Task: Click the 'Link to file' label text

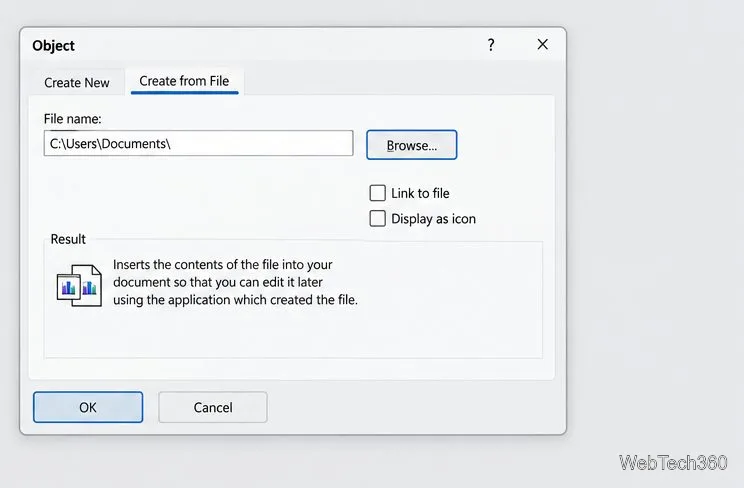Action: [420, 193]
